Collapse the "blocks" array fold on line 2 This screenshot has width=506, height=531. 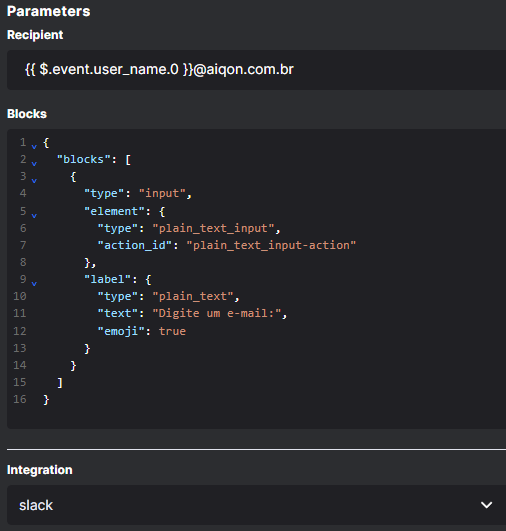[x=34, y=164]
